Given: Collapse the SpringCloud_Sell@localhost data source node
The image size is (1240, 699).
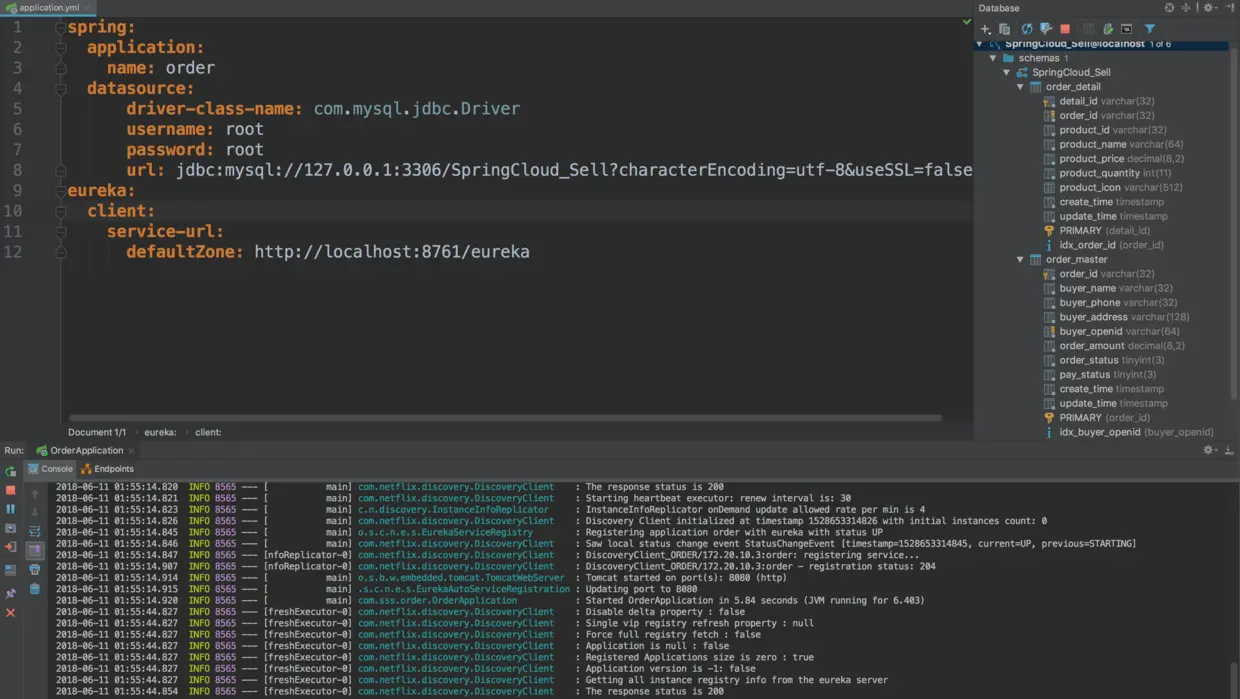Looking at the screenshot, I should point(980,44).
